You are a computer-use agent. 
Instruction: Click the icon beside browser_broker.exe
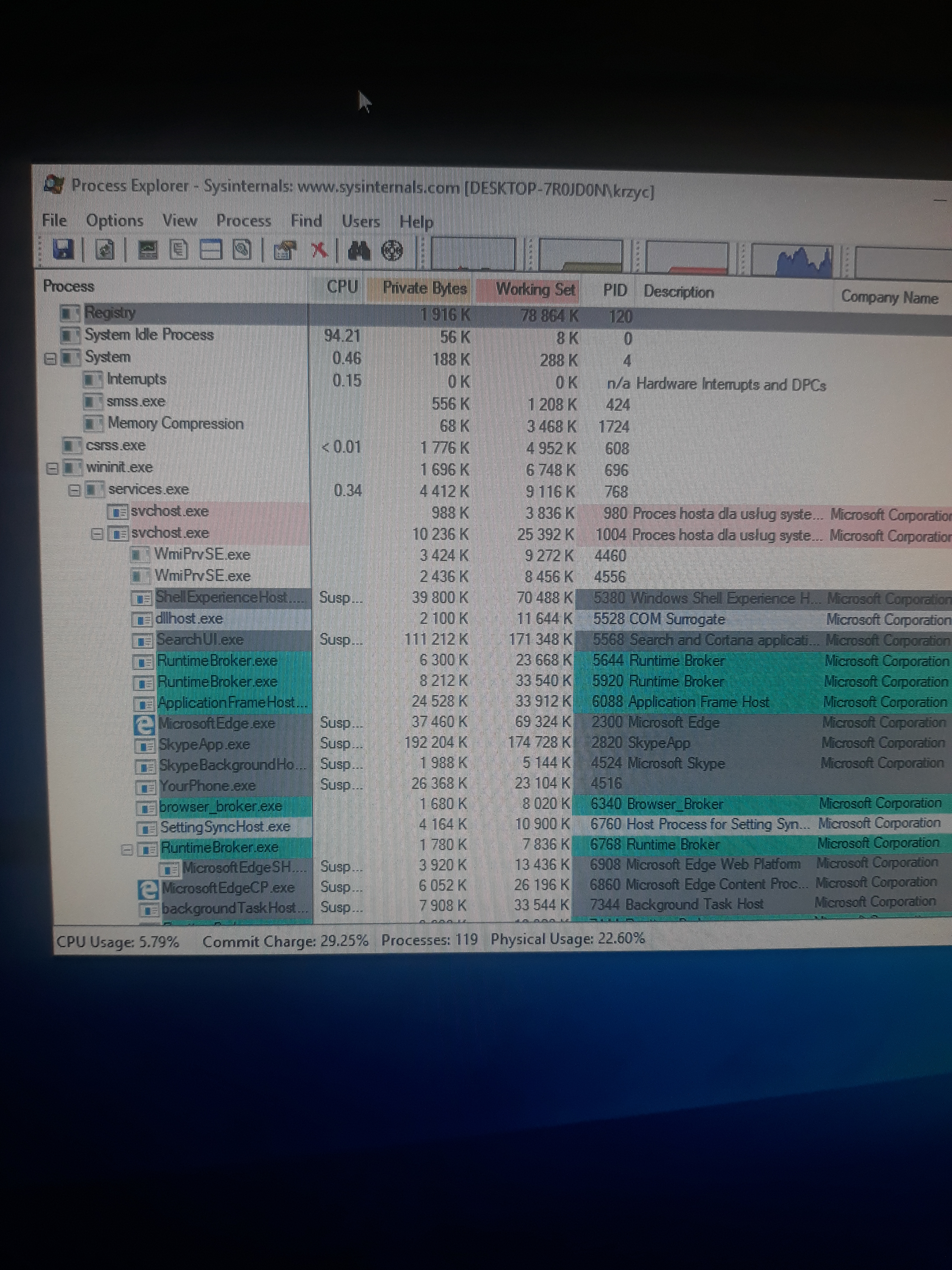pyautogui.click(x=146, y=808)
